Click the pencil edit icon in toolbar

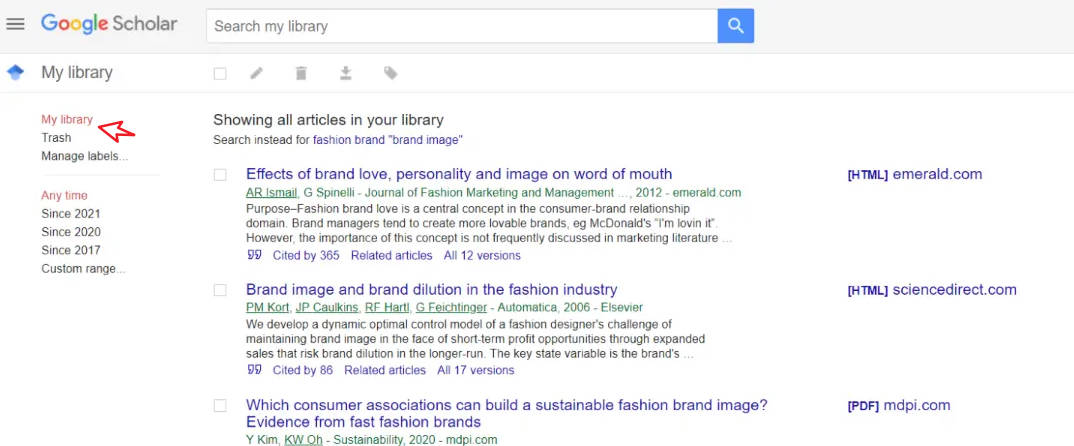pos(256,73)
